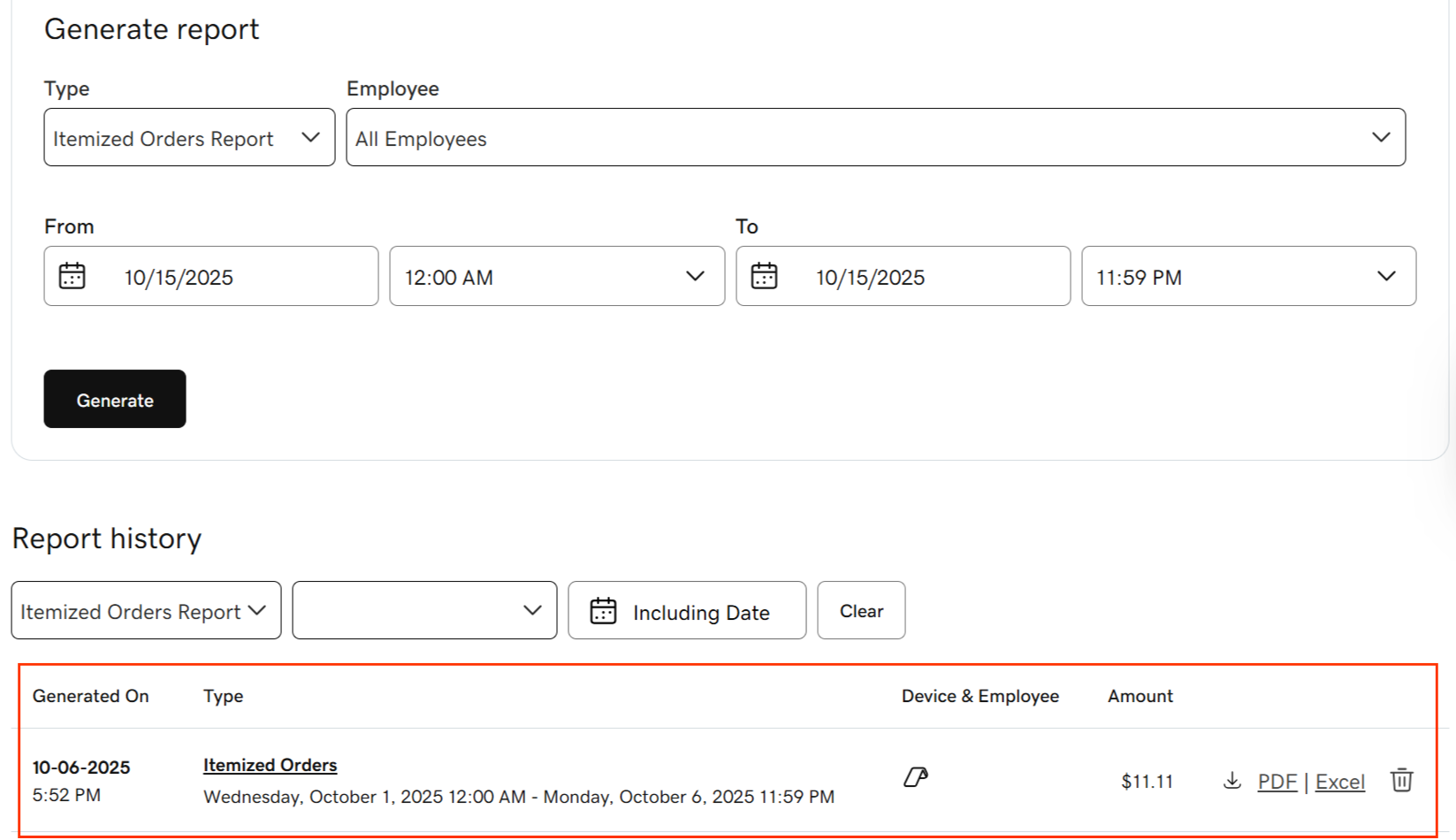The height and width of the screenshot is (840, 1456).
Task: Click the Clear button in Report history
Action: (860, 610)
